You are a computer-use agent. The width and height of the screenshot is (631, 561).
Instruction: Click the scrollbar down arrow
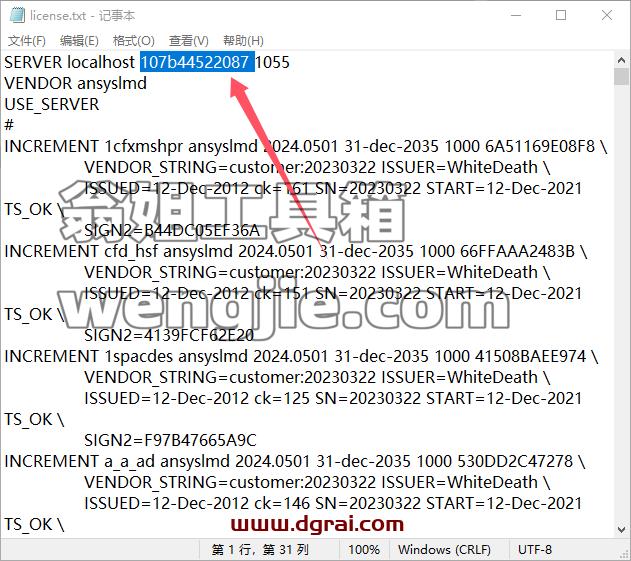coord(621,529)
